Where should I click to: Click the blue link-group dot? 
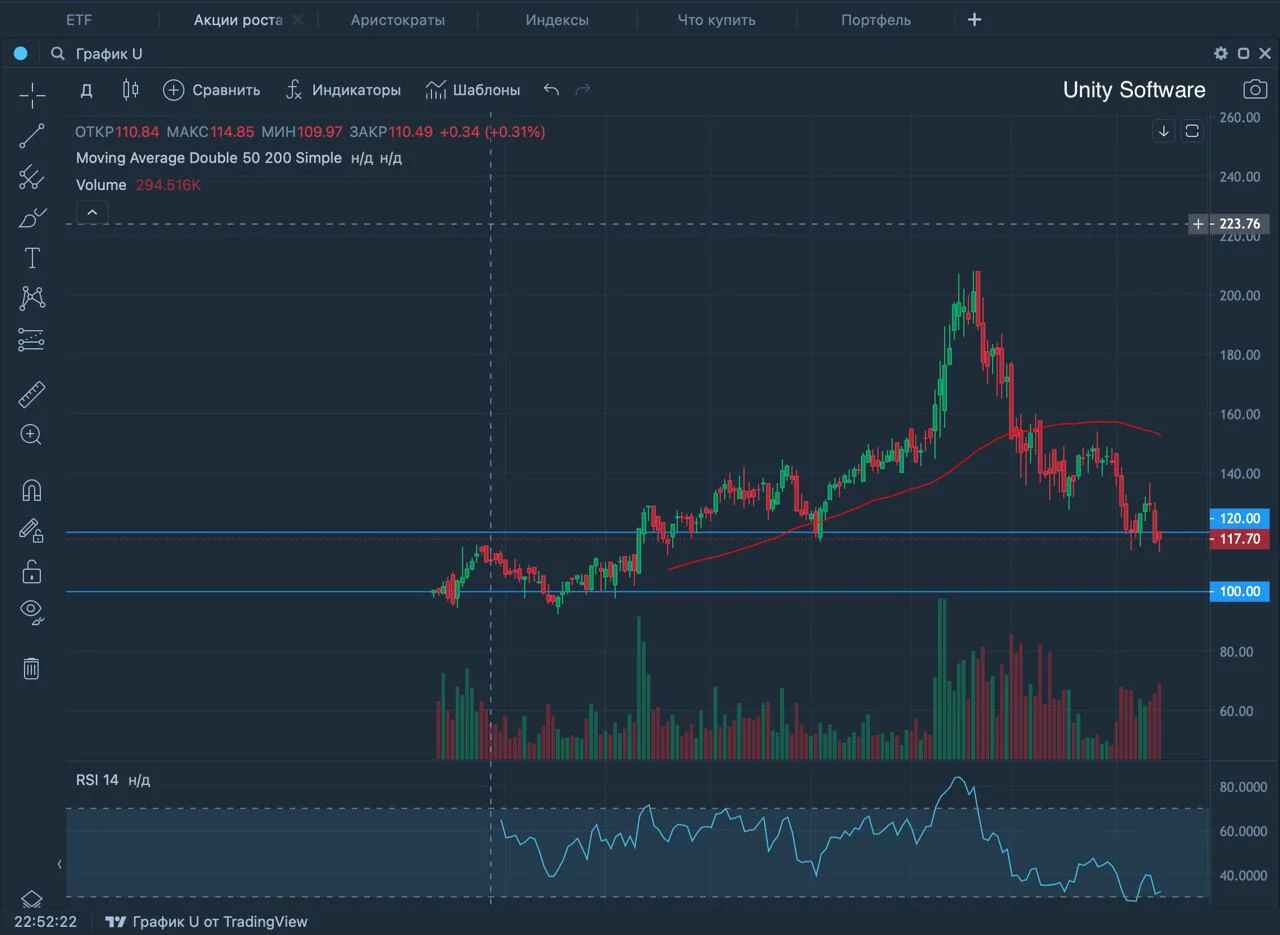click(x=21, y=54)
